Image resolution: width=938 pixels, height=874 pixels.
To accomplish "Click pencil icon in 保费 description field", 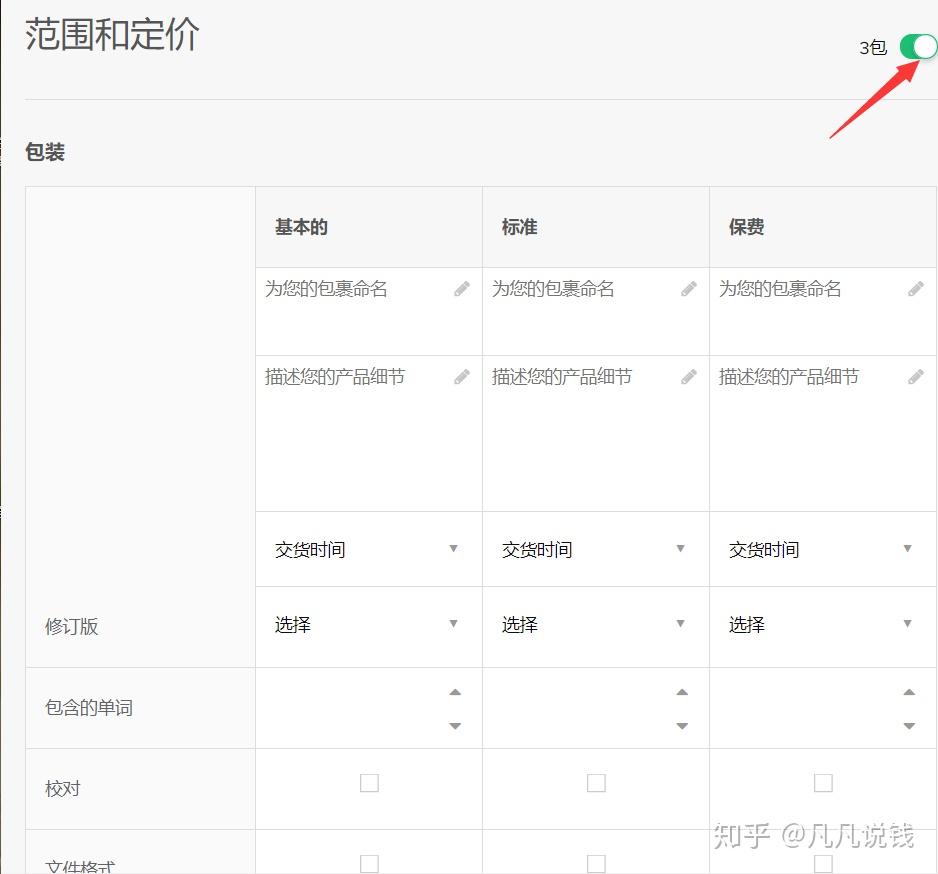I will pyautogui.click(x=916, y=377).
